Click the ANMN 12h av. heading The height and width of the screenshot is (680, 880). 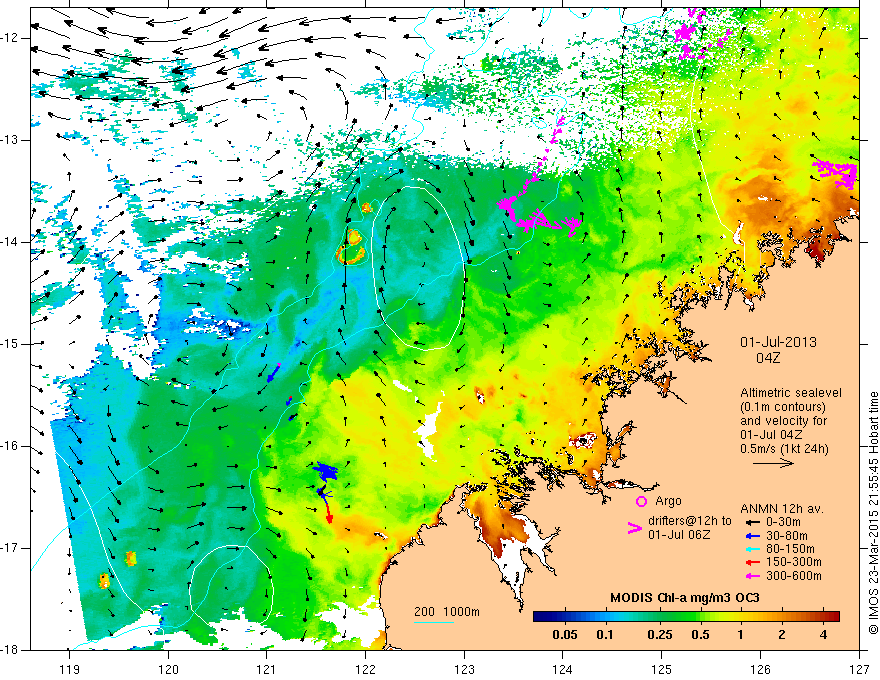pyautogui.click(x=782, y=509)
